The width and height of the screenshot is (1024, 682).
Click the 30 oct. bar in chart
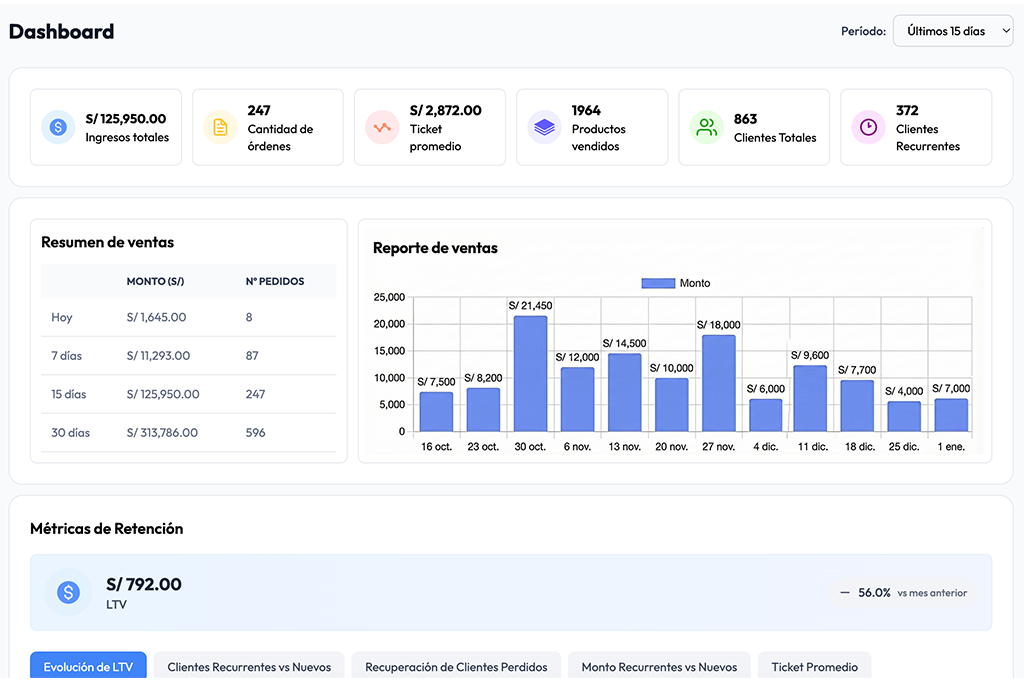coord(530,374)
